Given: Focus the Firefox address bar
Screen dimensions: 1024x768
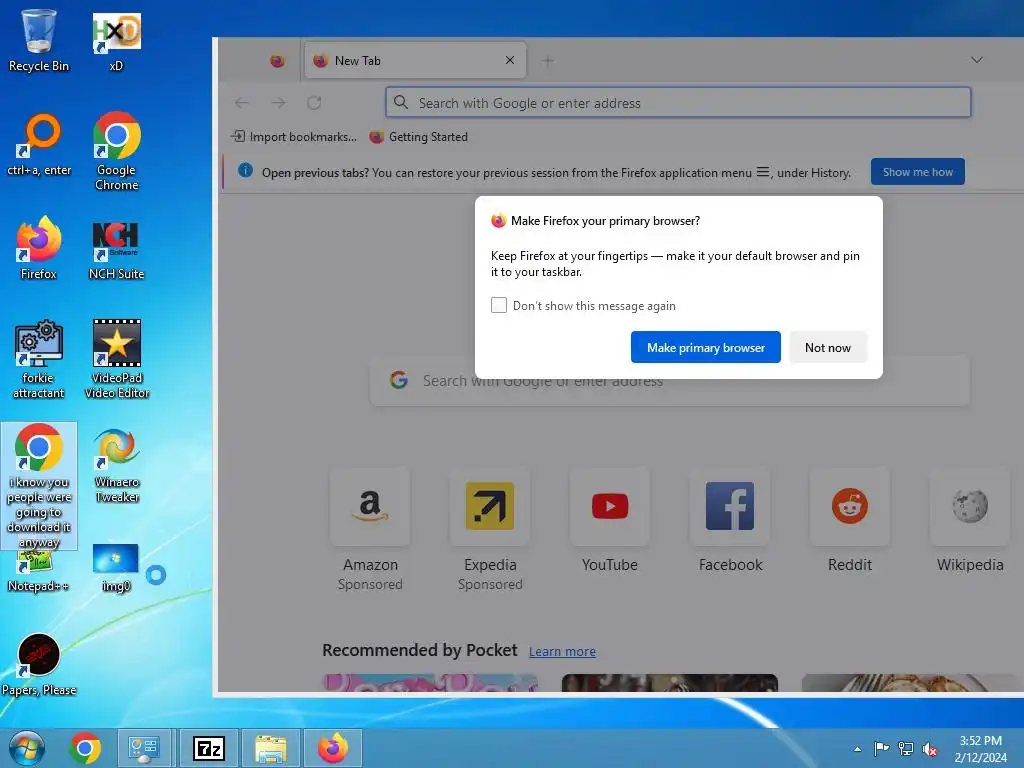Looking at the screenshot, I should pyautogui.click(x=678, y=103).
